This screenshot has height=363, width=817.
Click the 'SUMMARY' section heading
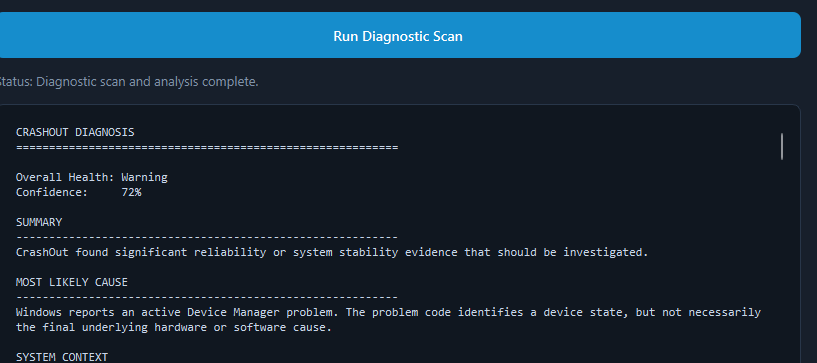click(x=39, y=222)
